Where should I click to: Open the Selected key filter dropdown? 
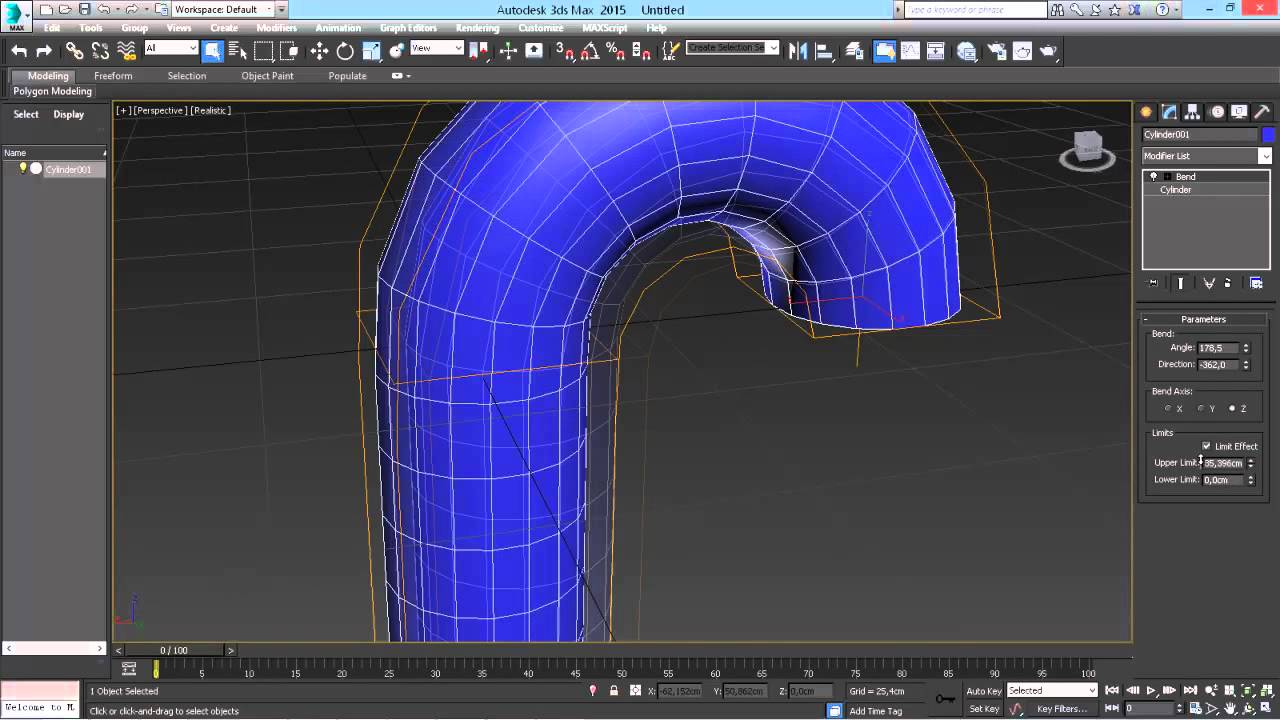pyautogui.click(x=1052, y=691)
